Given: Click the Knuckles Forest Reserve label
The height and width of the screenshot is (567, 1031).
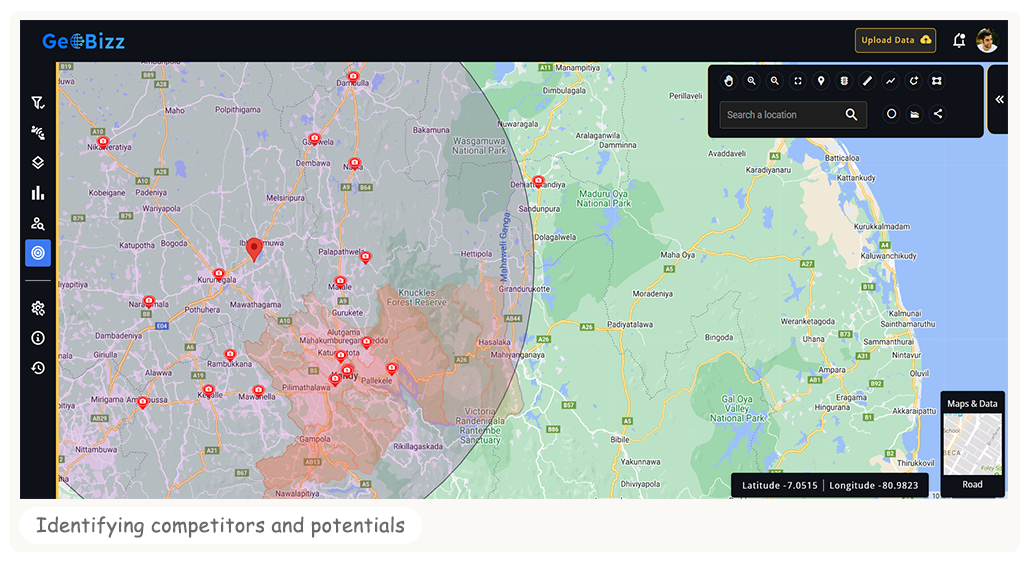Looking at the screenshot, I should tap(416, 297).
